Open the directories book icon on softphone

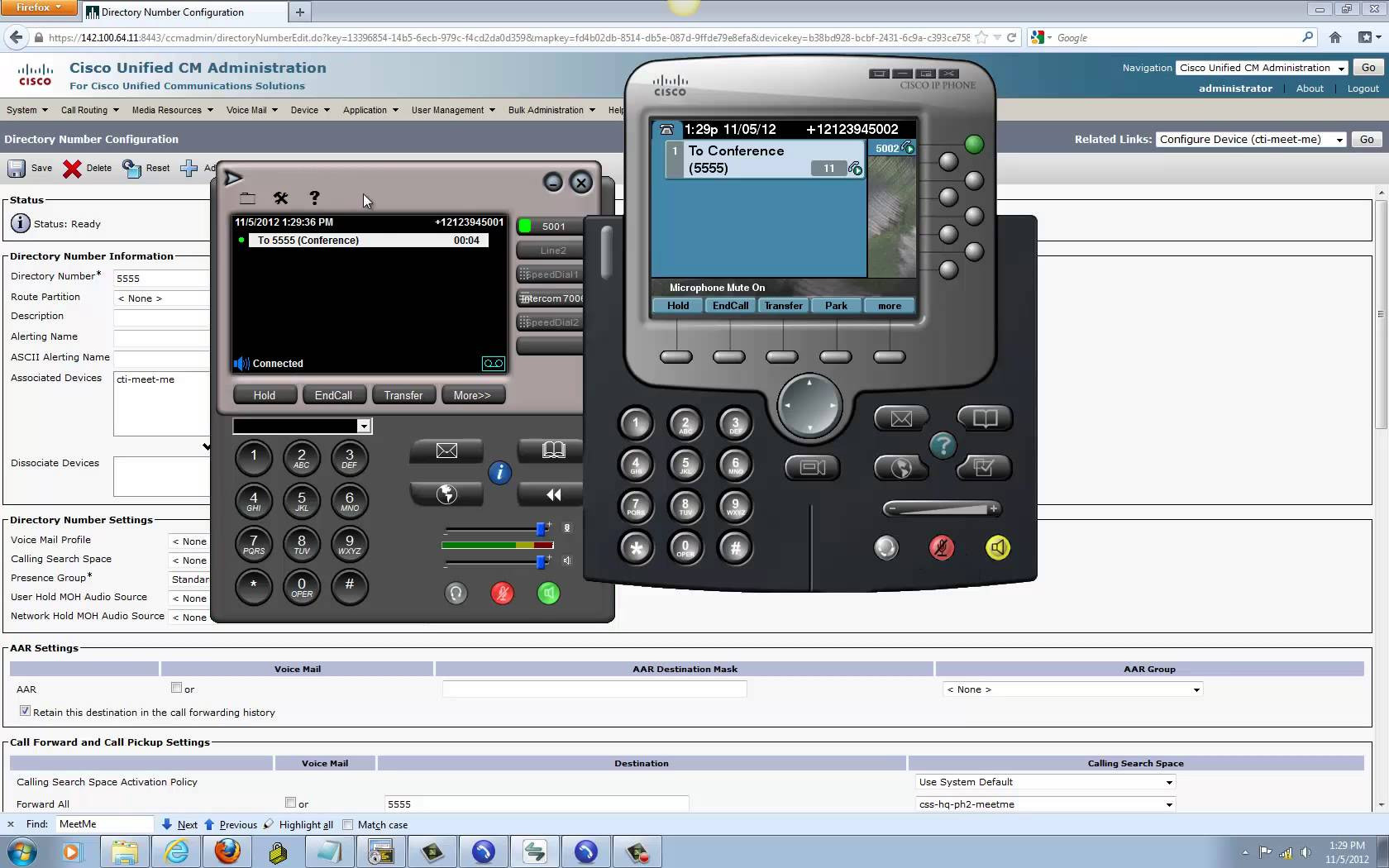(552, 450)
